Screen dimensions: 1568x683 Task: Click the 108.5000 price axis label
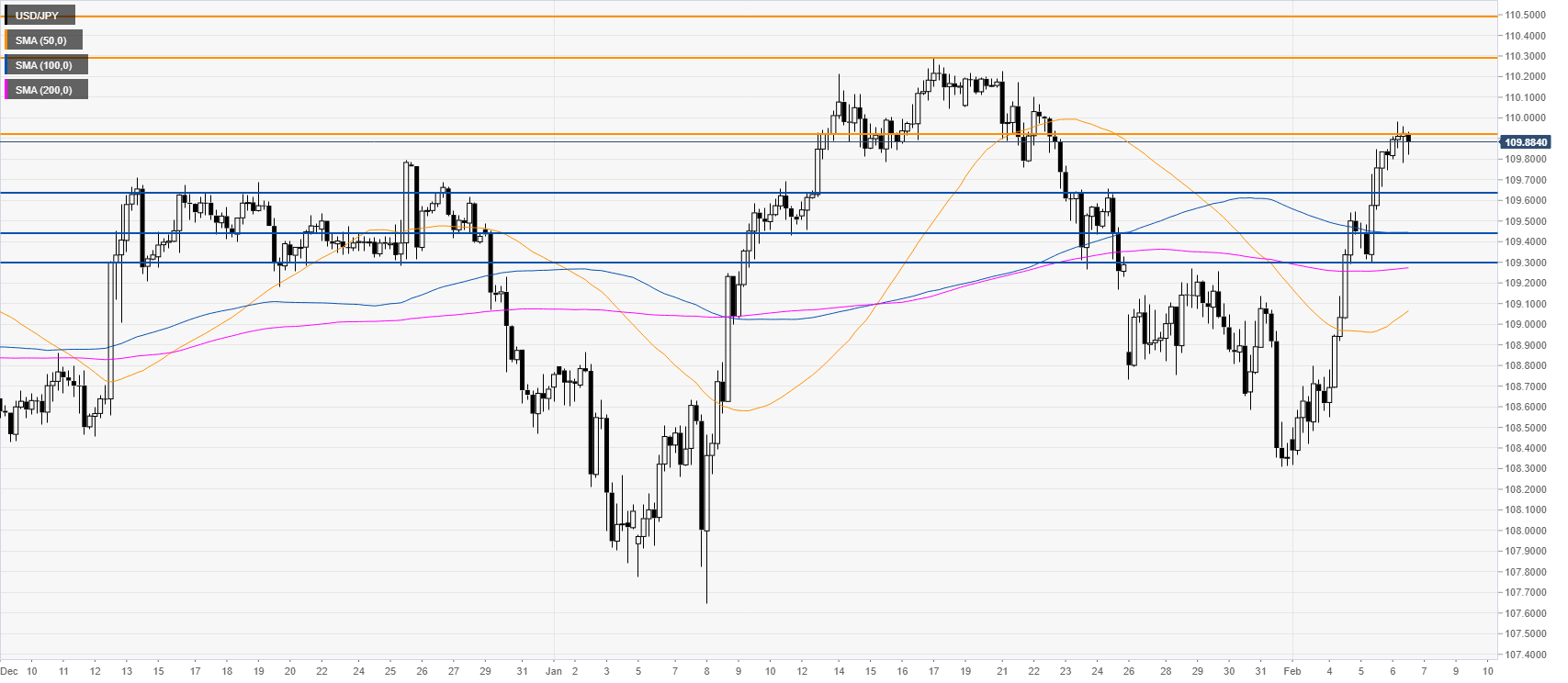1525,428
